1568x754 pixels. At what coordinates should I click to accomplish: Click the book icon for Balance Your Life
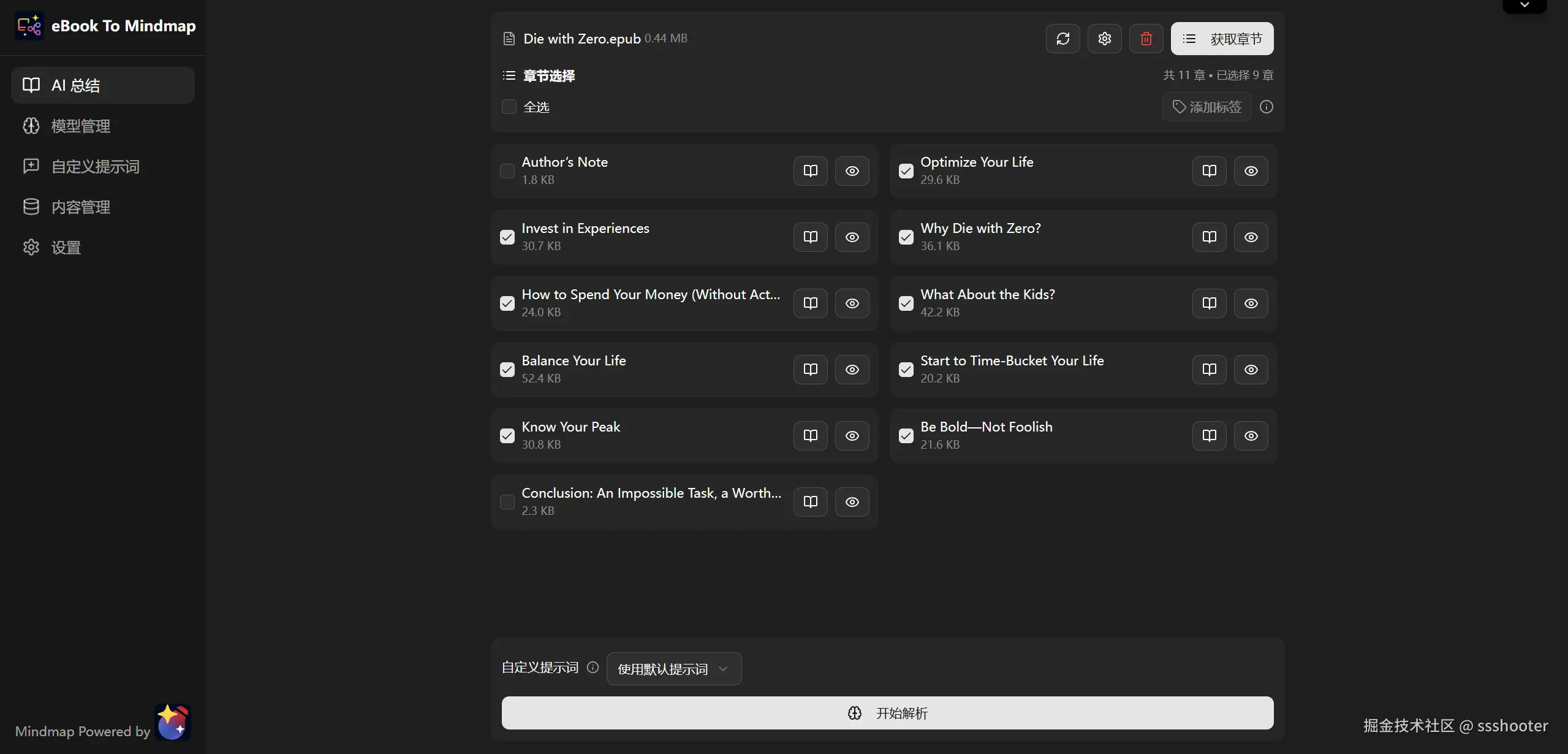pos(810,370)
